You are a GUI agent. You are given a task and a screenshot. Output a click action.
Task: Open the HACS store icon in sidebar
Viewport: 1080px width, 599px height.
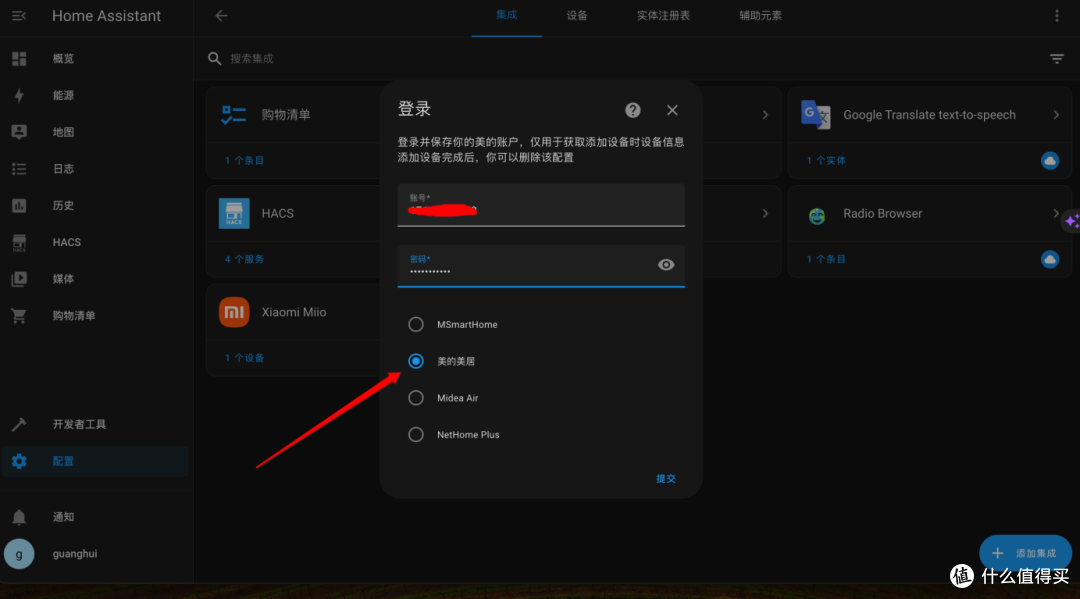[19, 242]
